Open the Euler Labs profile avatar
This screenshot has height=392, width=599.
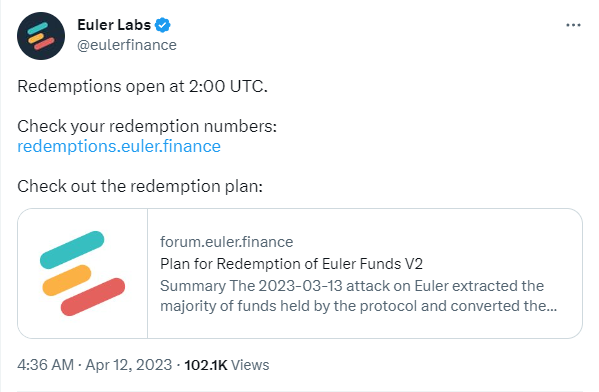tap(41, 36)
